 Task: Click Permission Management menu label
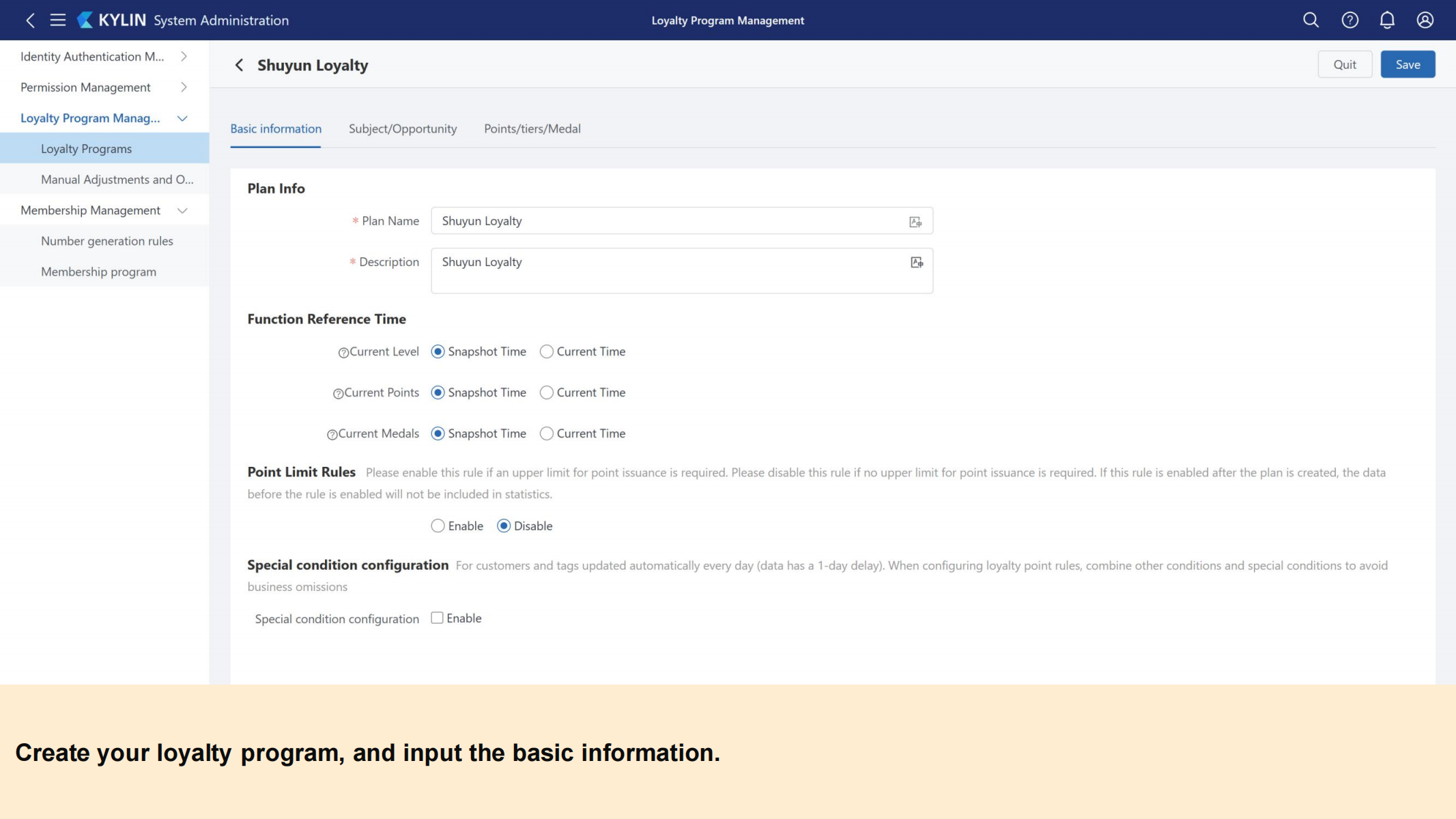point(85,87)
